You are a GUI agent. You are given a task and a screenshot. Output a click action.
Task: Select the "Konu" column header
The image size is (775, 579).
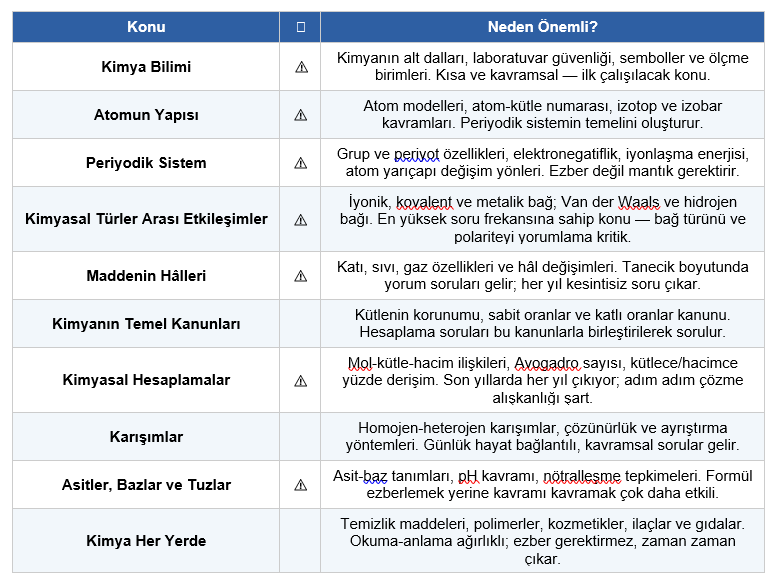pyautogui.click(x=146, y=27)
